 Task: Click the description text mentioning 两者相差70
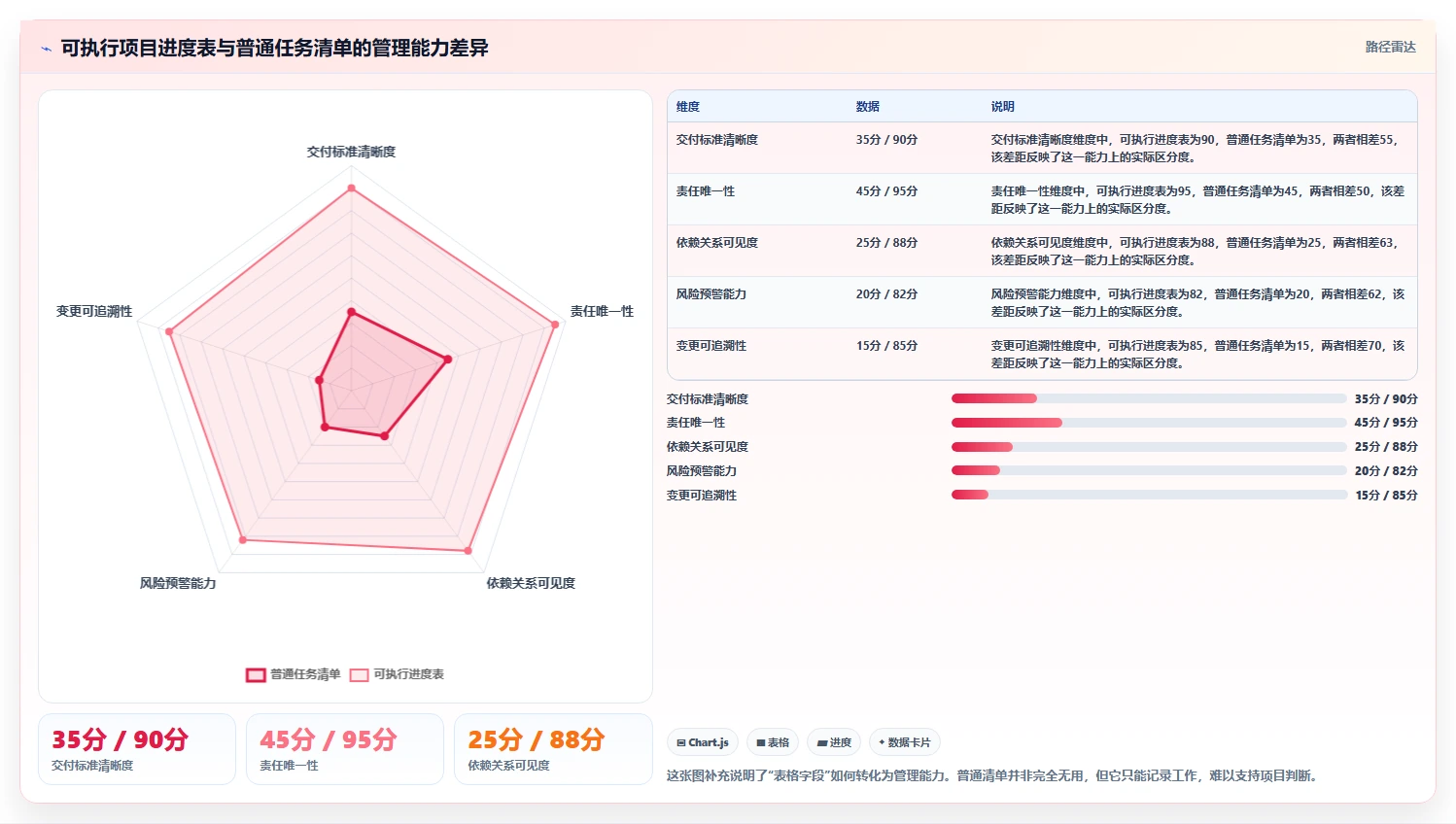pos(1197,355)
